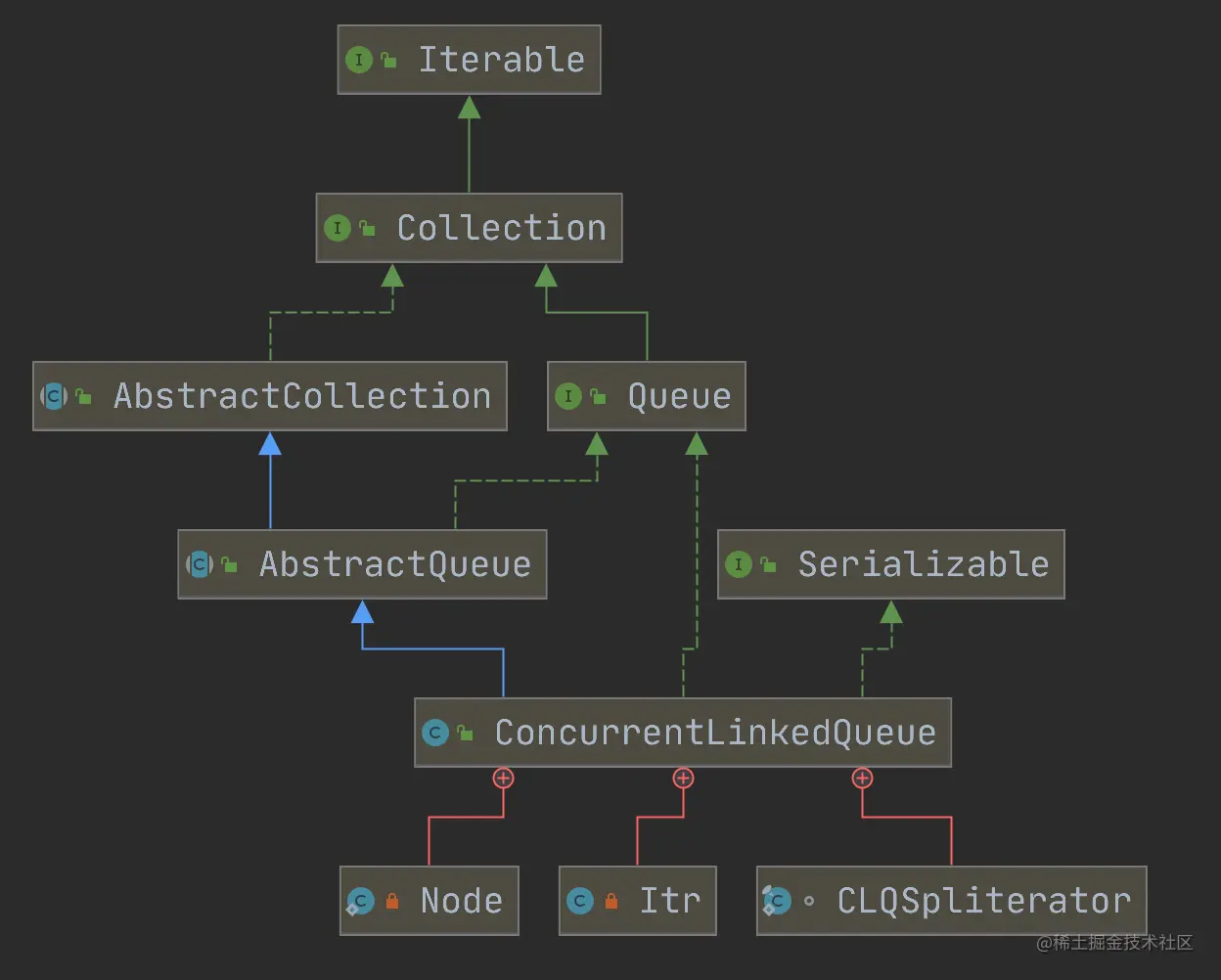This screenshot has height=980, width=1221.
Task: Click the CLQSpliterator inner class box
Action: [952, 901]
